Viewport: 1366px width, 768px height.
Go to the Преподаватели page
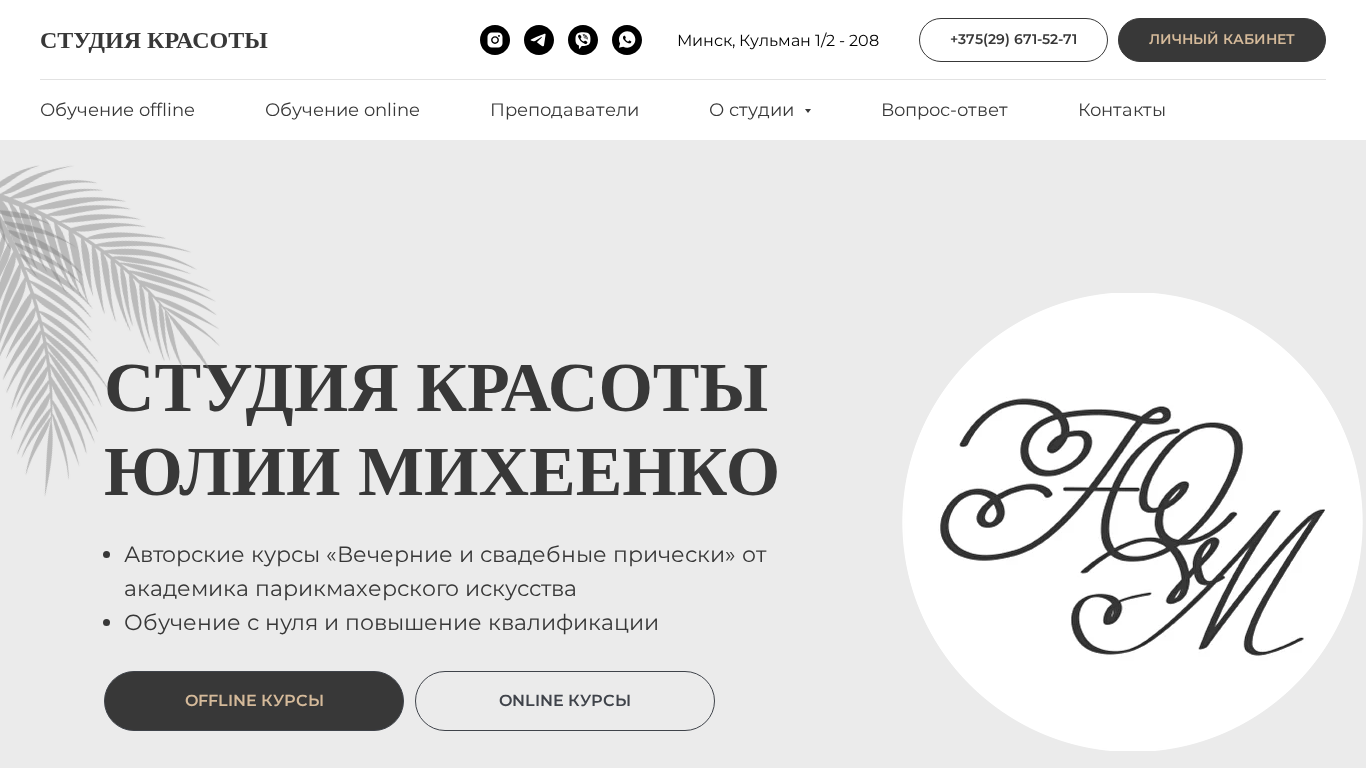(564, 110)
